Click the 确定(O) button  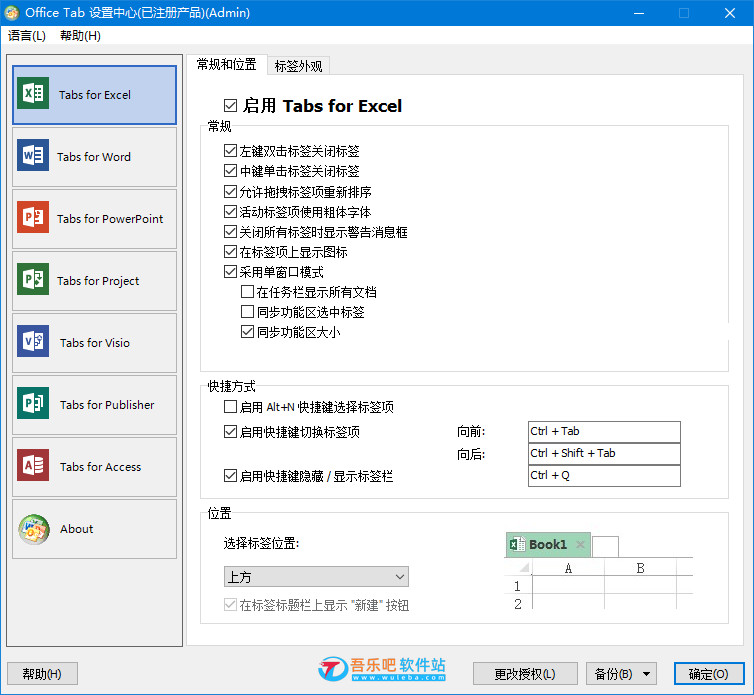tap(709, 674)
